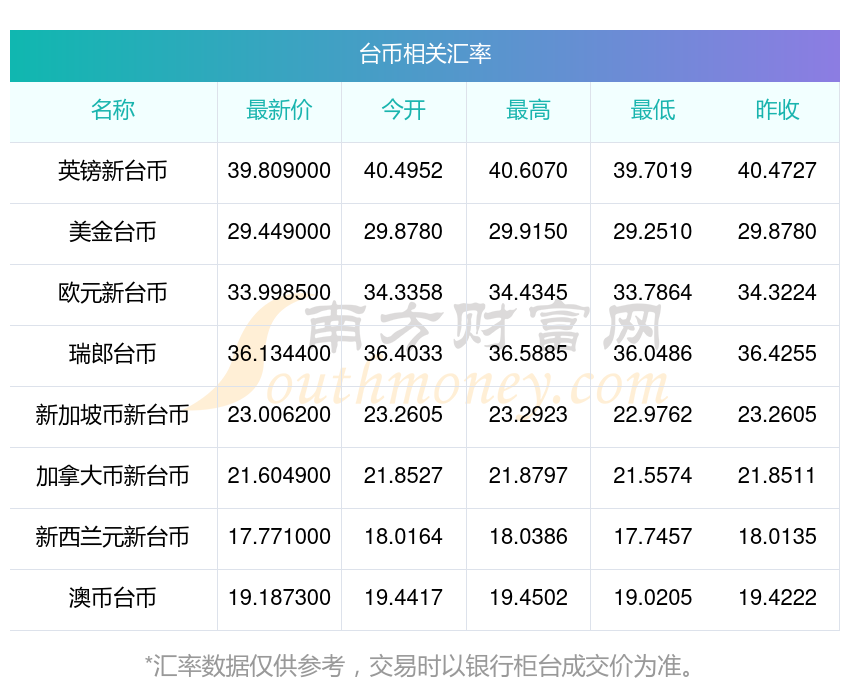
Task: Click the 汇率数据仅供参考 disclaimer footnote
Action: [x=419, y=666]
